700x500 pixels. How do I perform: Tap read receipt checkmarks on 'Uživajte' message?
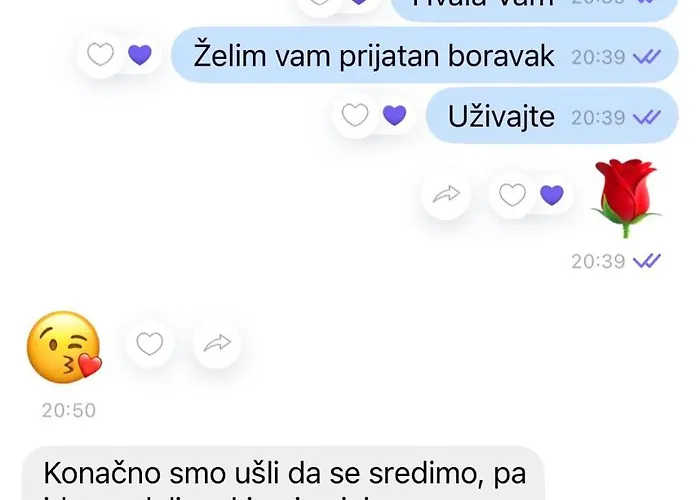647,117
